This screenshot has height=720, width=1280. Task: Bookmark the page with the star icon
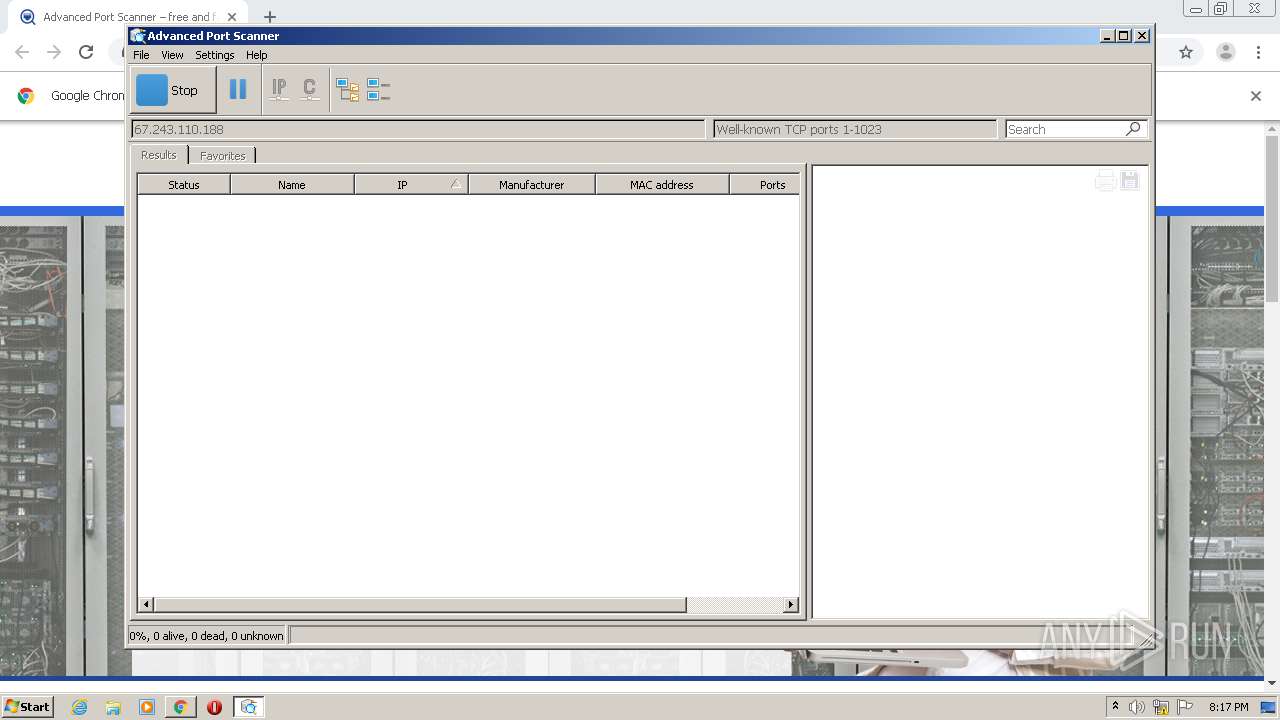[x=1186, y=52]
